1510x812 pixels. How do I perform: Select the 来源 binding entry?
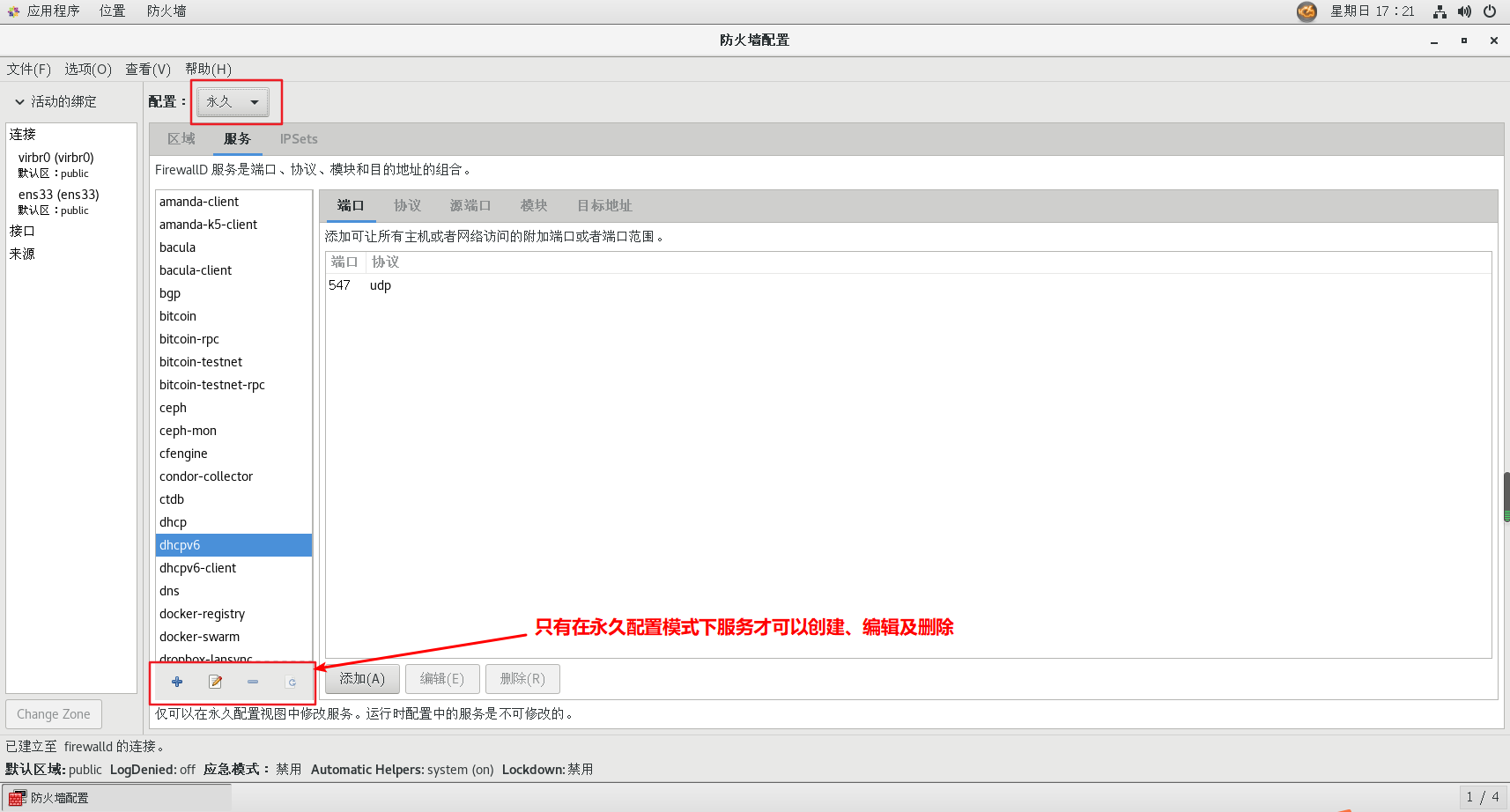click(x=70, y=254)
